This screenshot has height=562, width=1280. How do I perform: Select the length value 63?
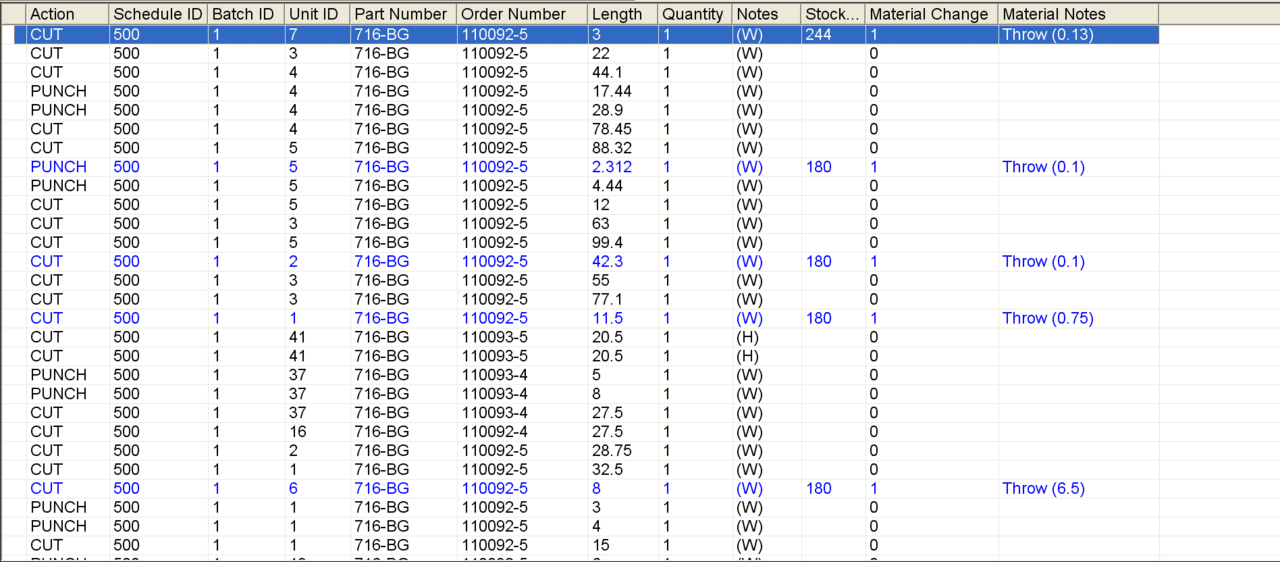[x=600, y=223]
